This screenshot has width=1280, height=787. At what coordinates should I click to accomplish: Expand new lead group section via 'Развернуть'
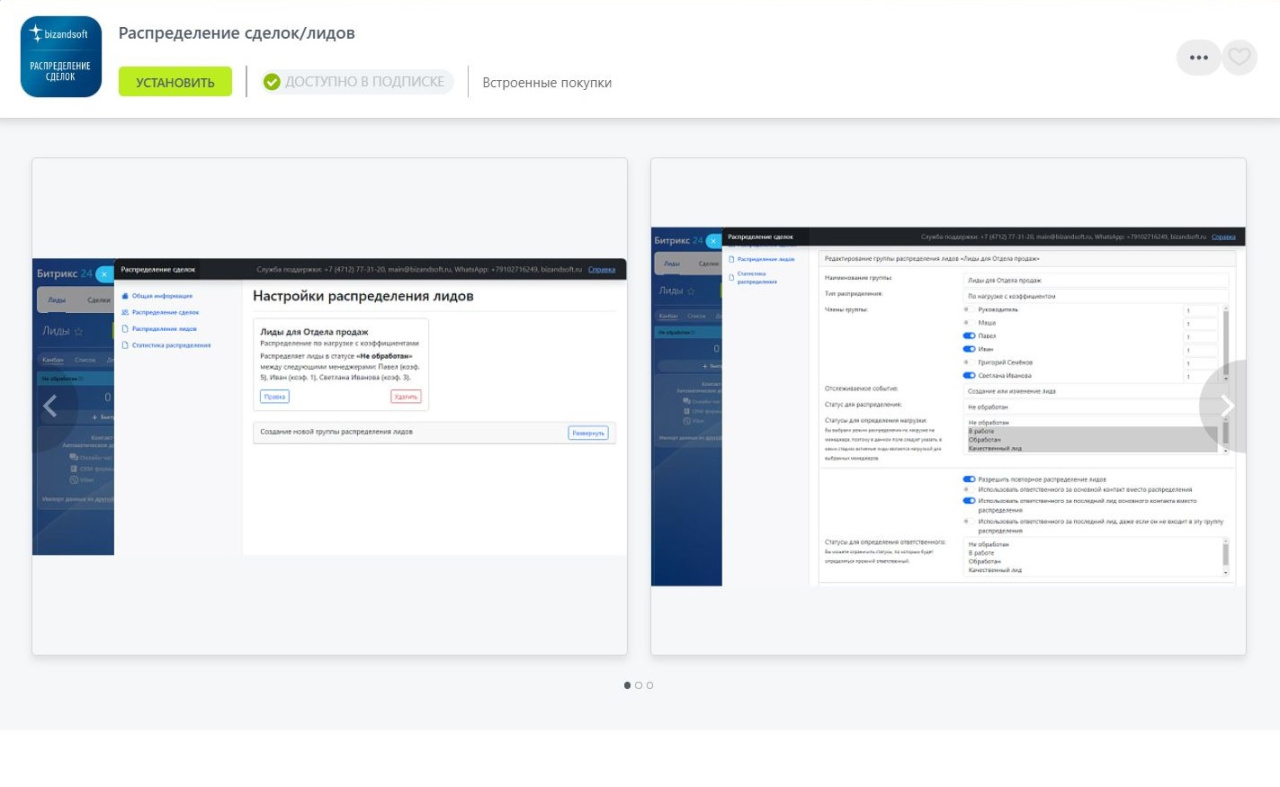(588, 433)
